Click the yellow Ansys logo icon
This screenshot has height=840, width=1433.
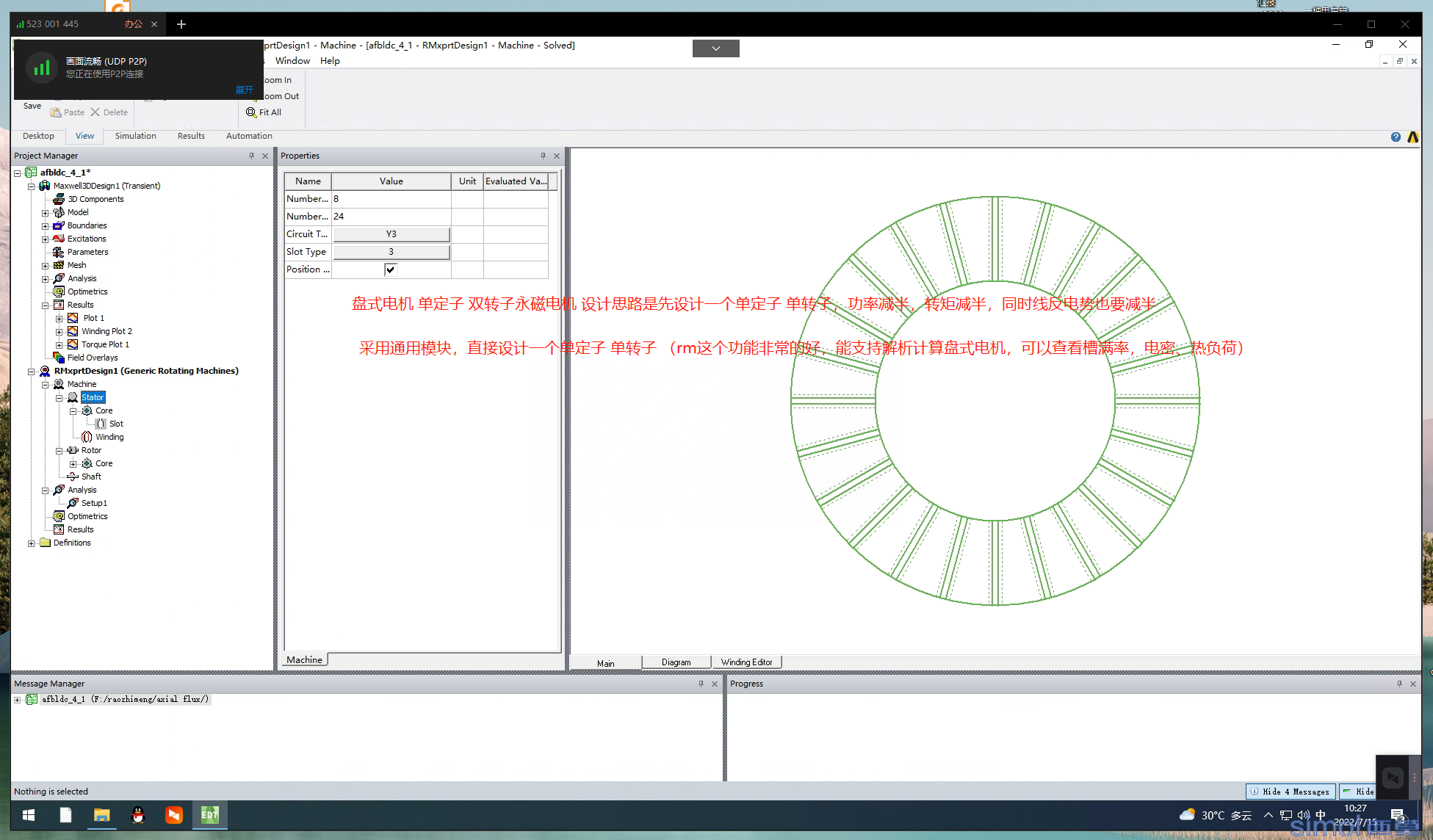click(x=1412, y=137)
